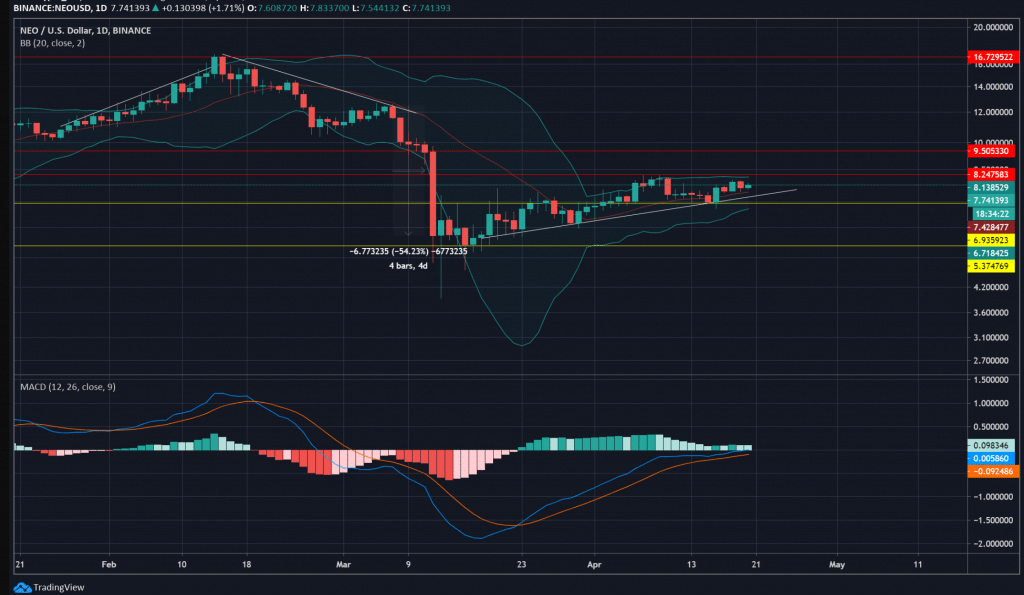Click the red 9.505330 price label

click(991, 151)
